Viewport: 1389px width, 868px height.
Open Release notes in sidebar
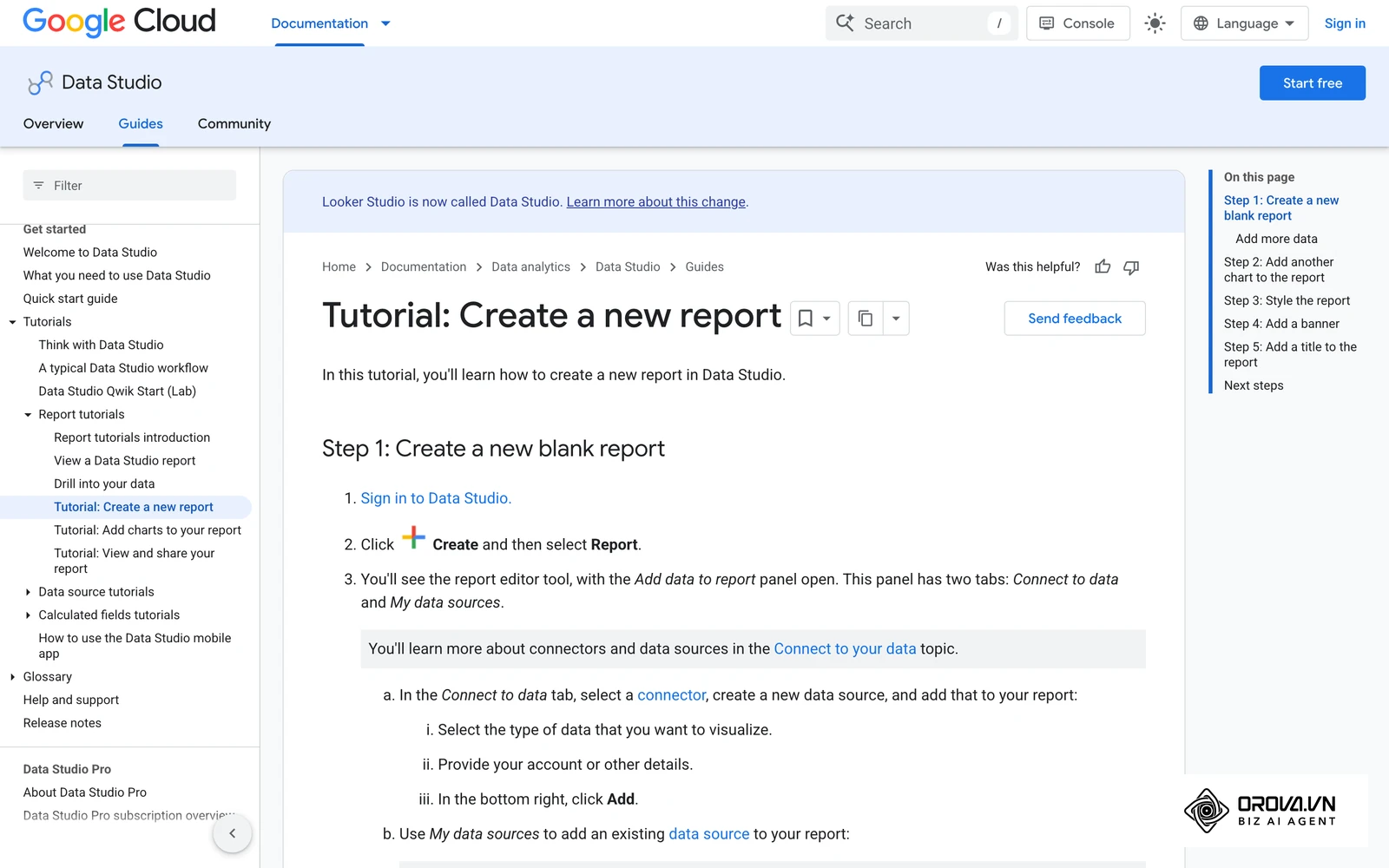tap(63, 723)
